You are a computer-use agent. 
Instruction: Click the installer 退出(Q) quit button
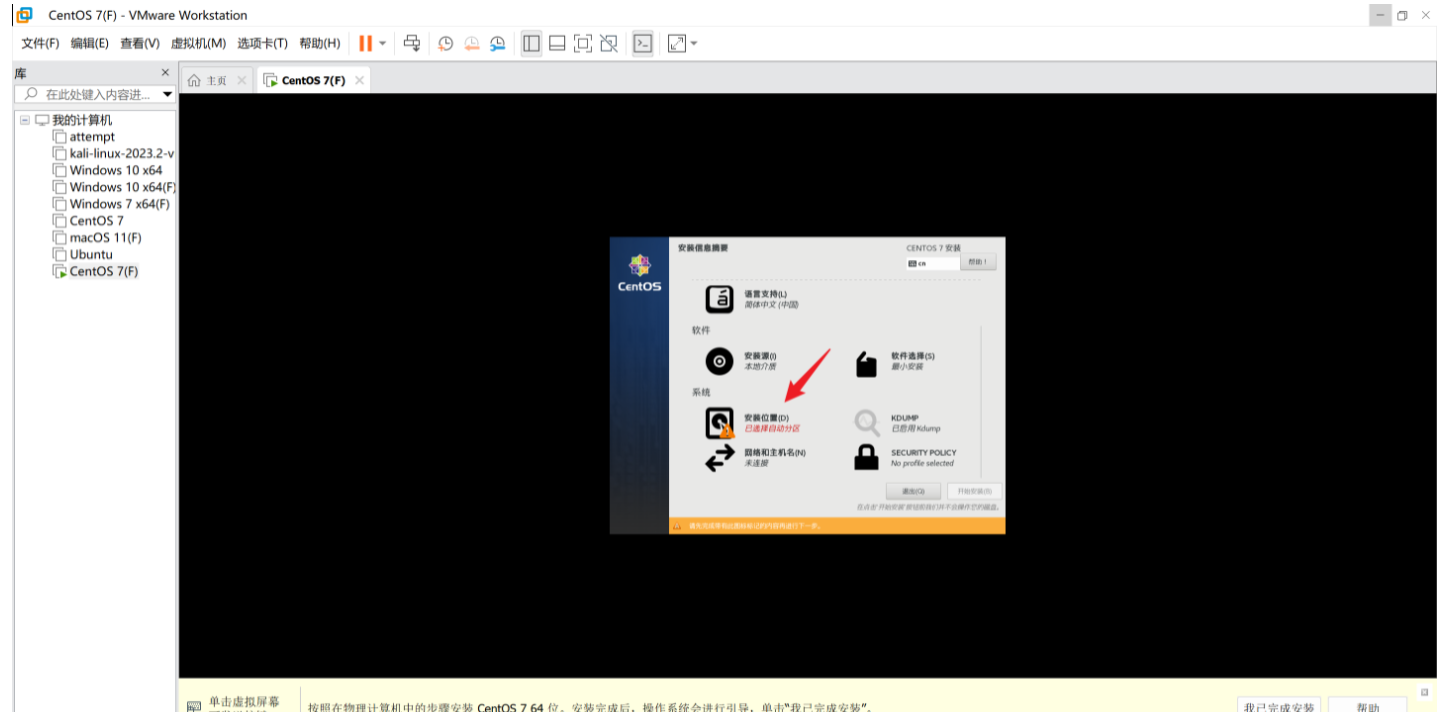point(913,491)
